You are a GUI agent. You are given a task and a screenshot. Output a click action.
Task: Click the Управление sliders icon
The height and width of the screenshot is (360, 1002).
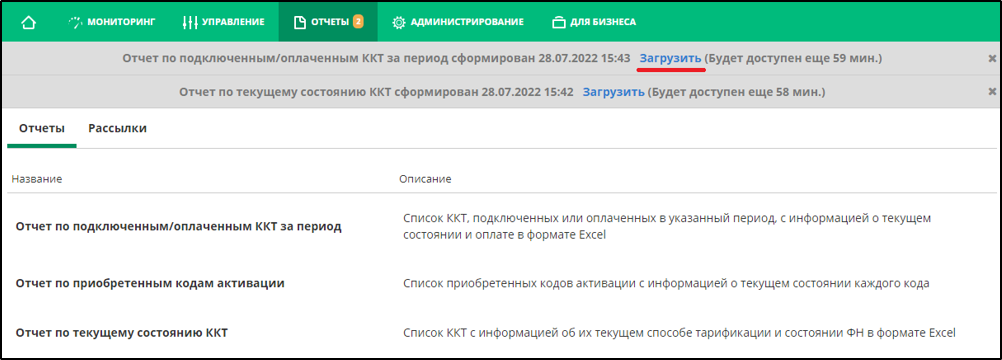(190, 22)
